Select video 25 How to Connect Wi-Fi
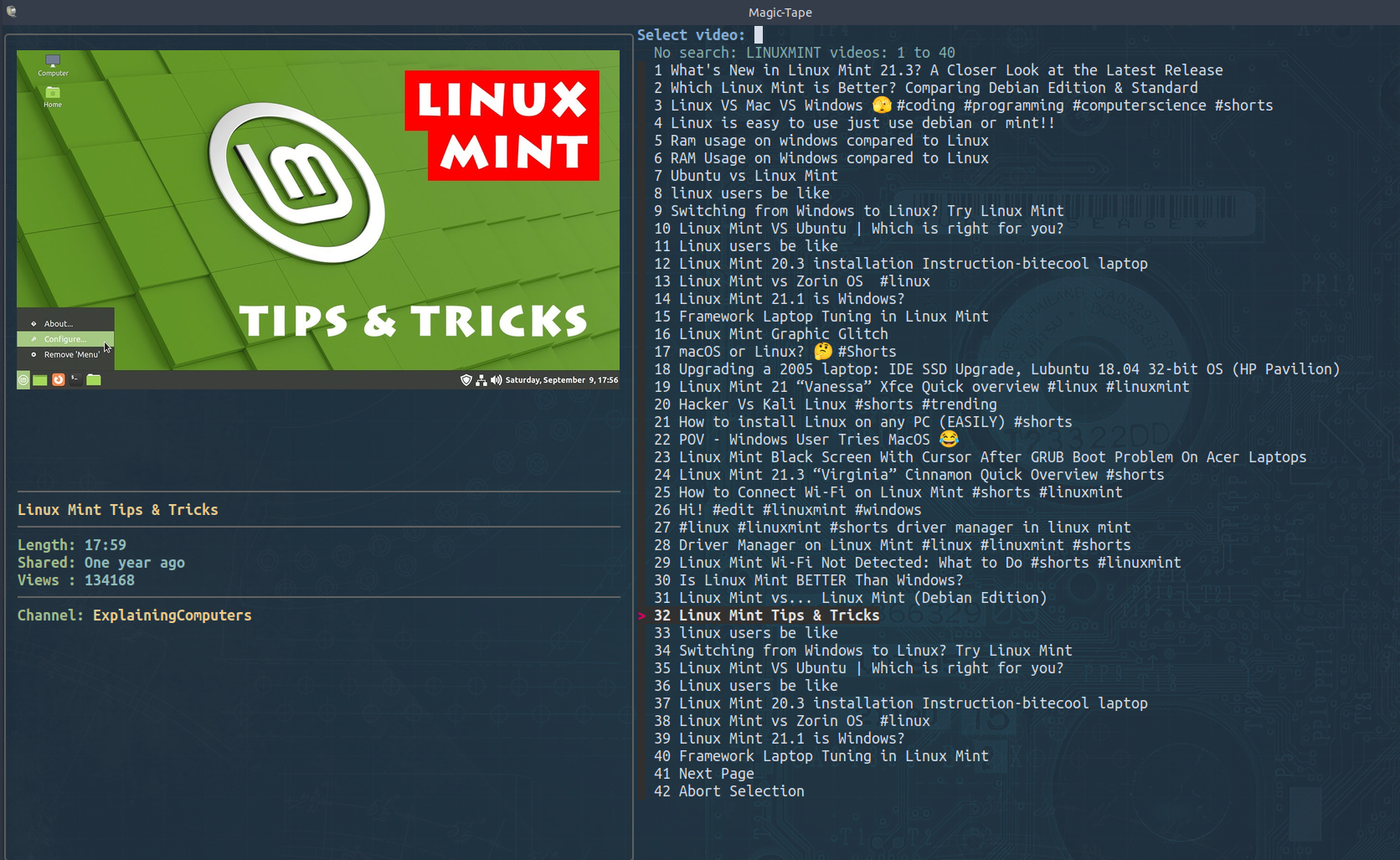The height and width of the screenshot is (860, 1400). tap(888, 492)
